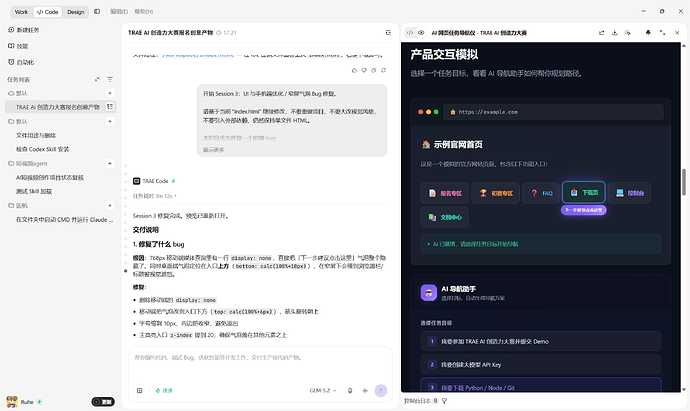Click the https://example.com address bar
The image size is (690, 411).
click(554, 112)
